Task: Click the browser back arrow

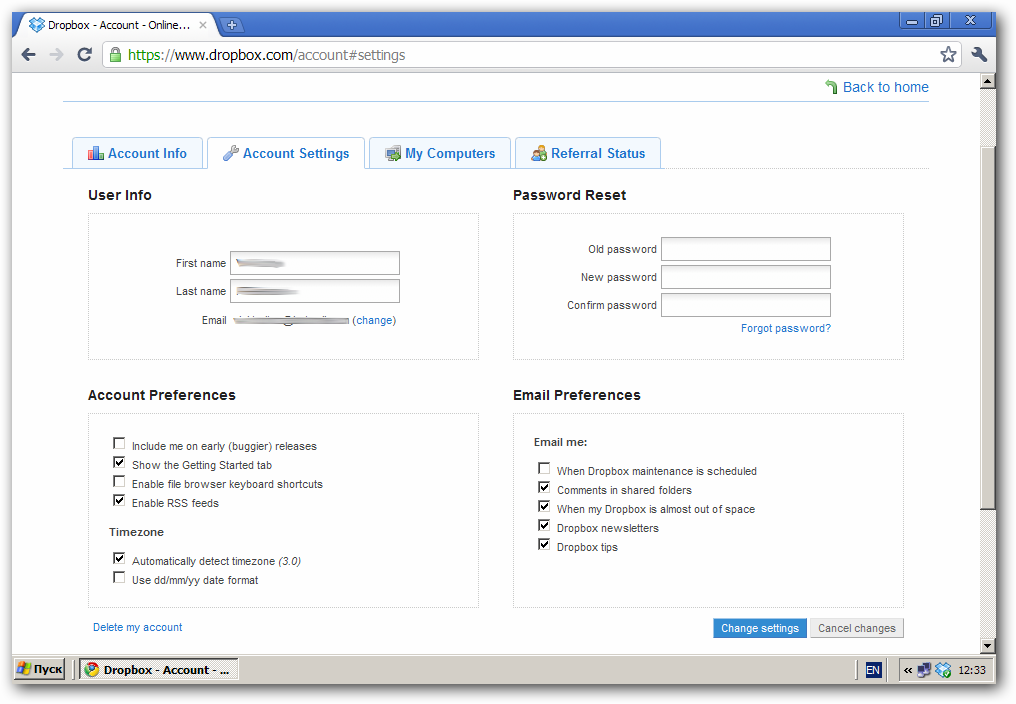Action: coord(29,54)
